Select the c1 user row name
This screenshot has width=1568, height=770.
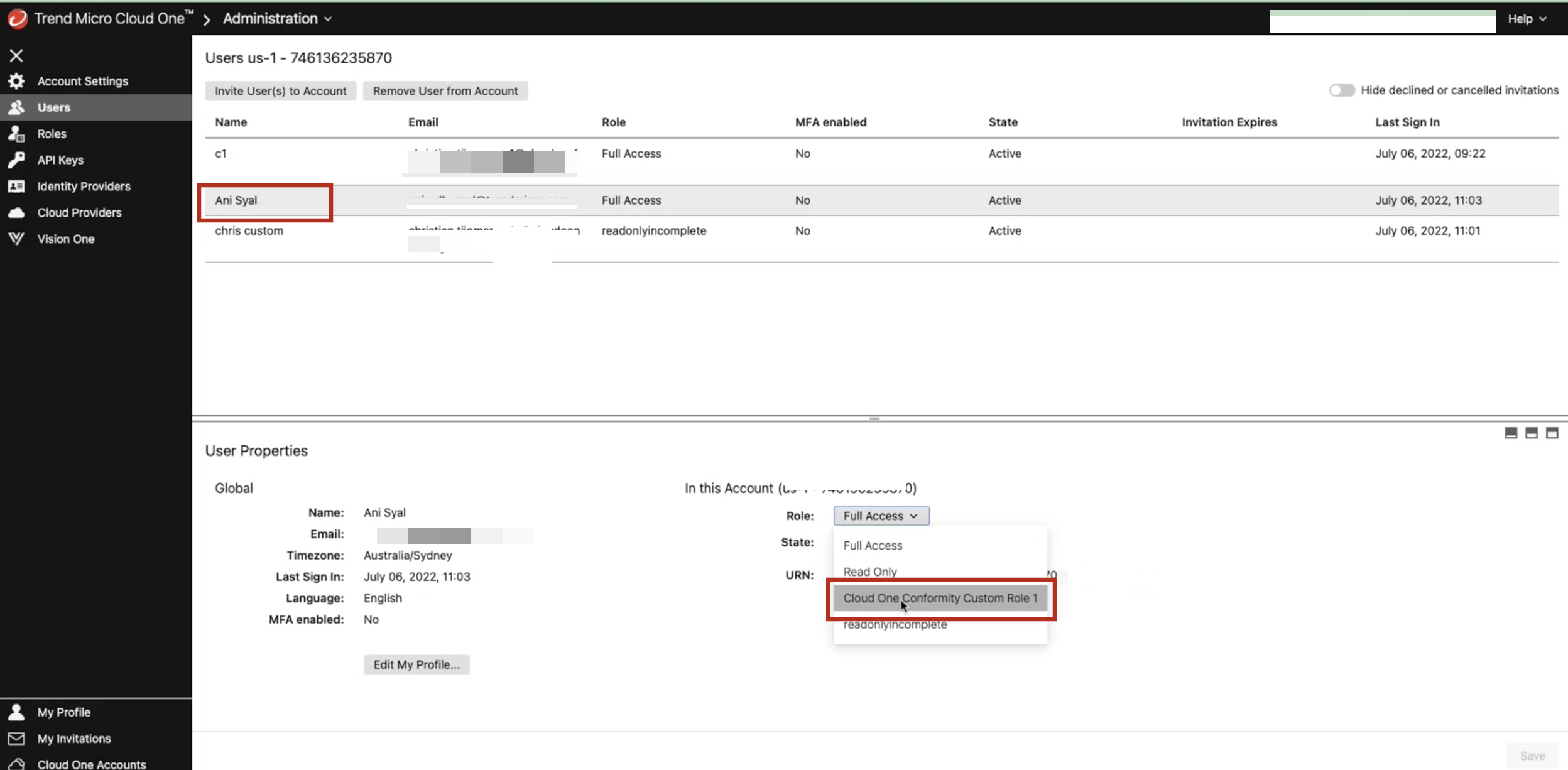pyautogui.click(x=220, y=153)
